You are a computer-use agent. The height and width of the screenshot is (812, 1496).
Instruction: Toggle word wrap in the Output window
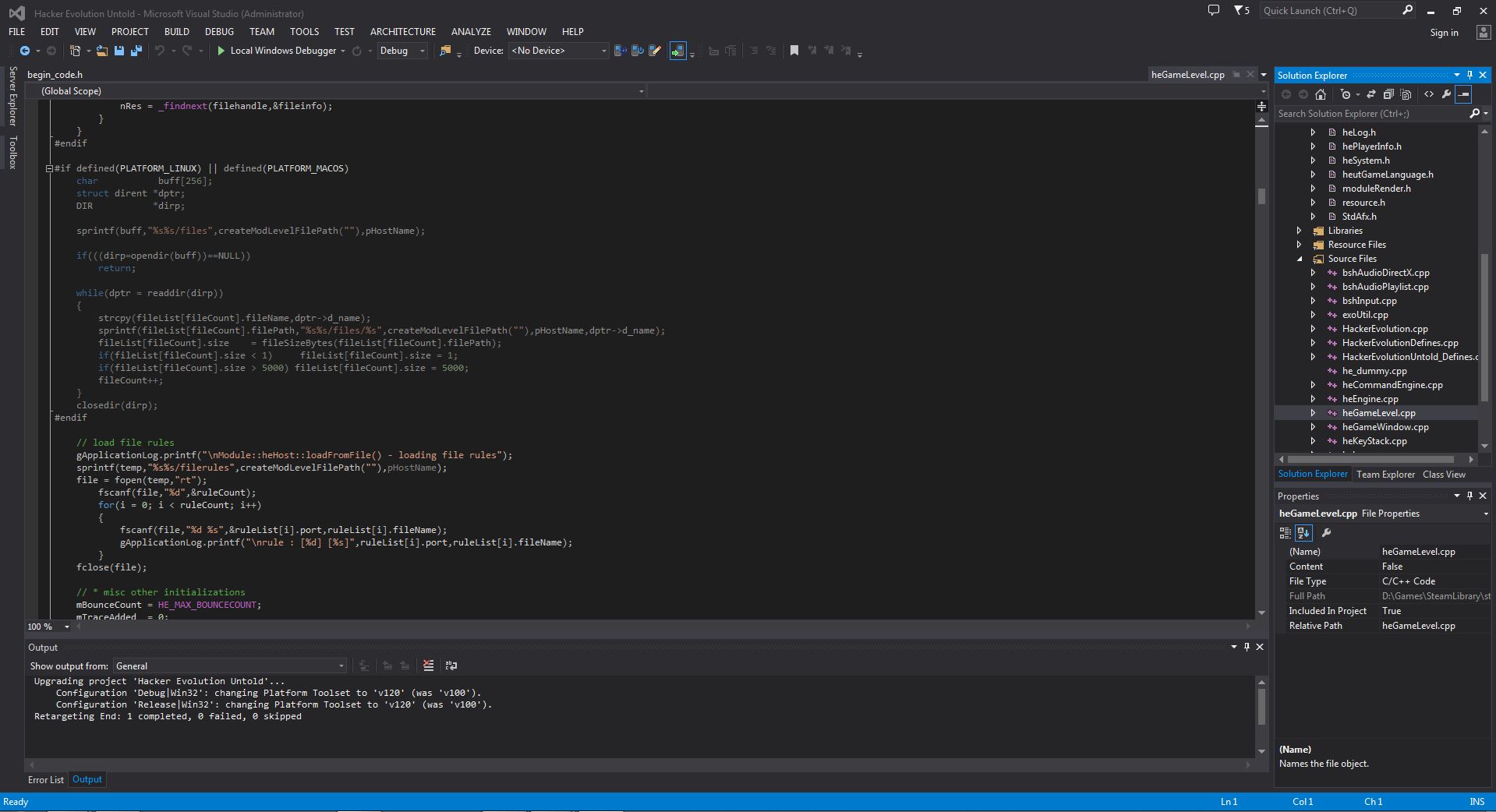[x=451, y=665]
